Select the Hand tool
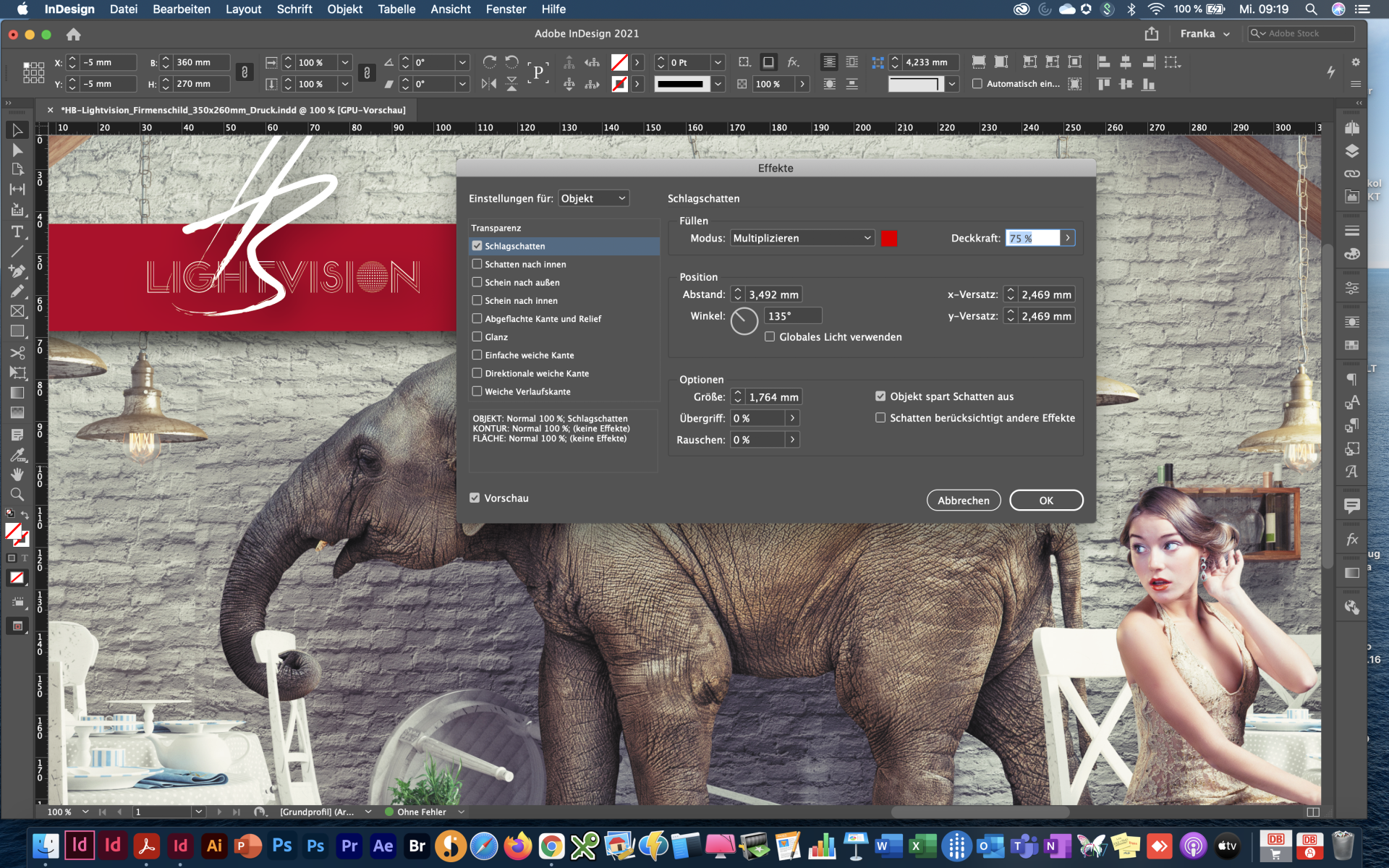Screen dimensions: 1389x868 tap(17, 475)
